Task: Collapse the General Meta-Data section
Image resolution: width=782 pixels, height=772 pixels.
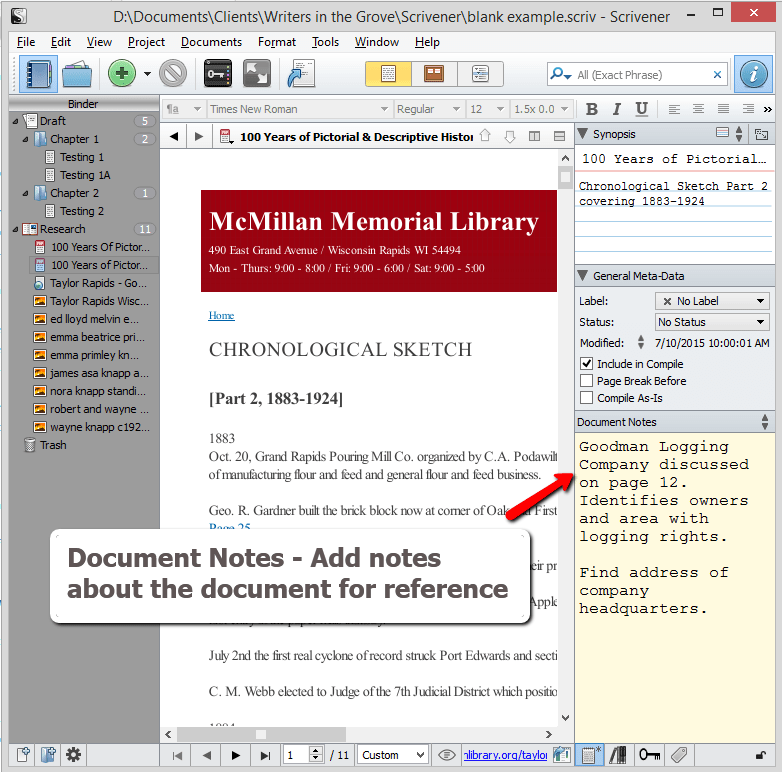Action: [x=582, y=275]
